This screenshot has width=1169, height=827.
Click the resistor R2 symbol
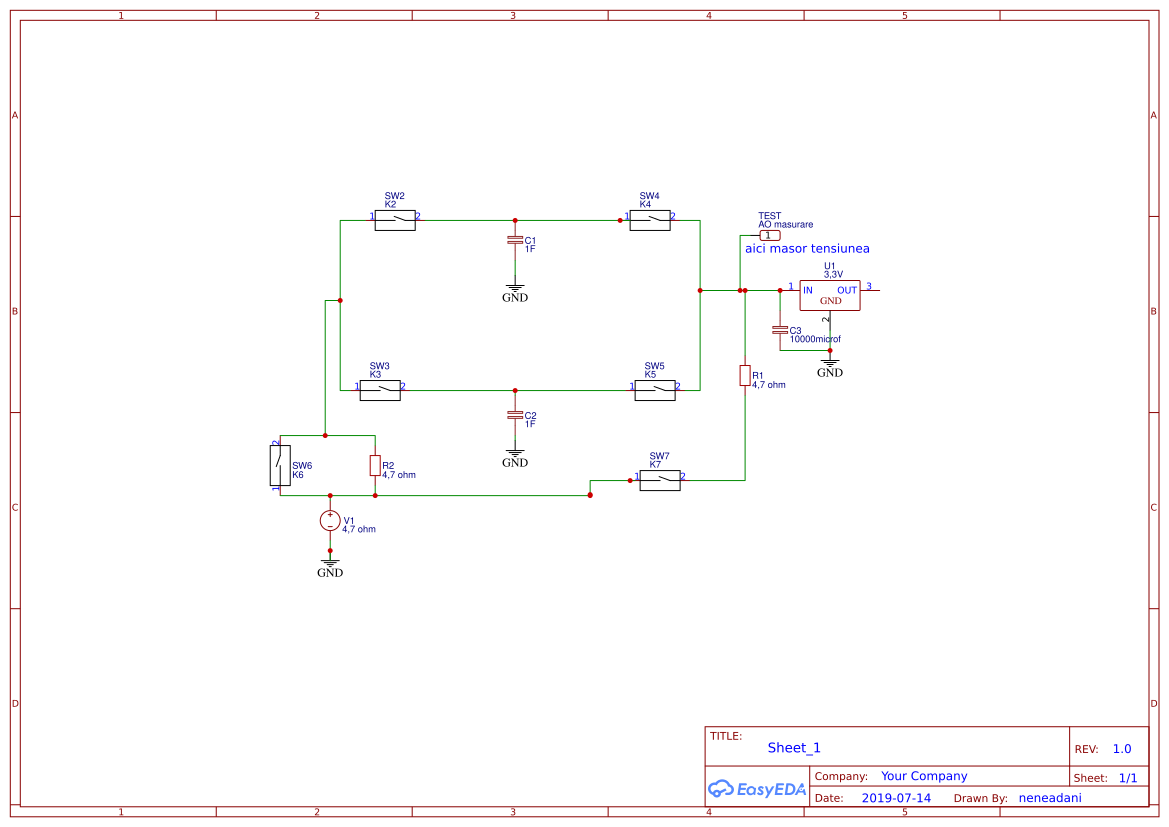[374, 466]
